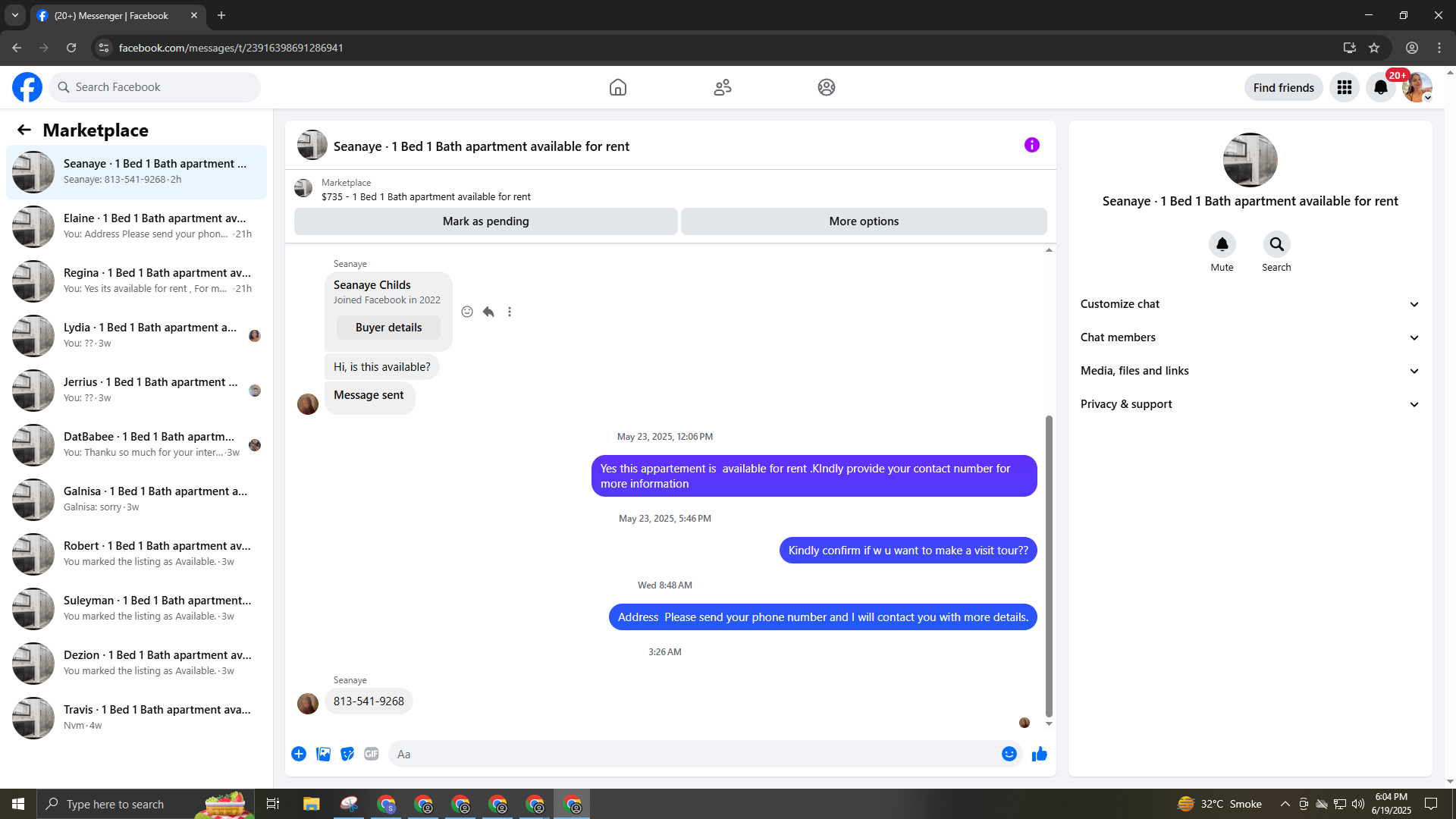Open the browser three-dot menu
Screen dimensions: 1456x819
tap(1439, 48)
